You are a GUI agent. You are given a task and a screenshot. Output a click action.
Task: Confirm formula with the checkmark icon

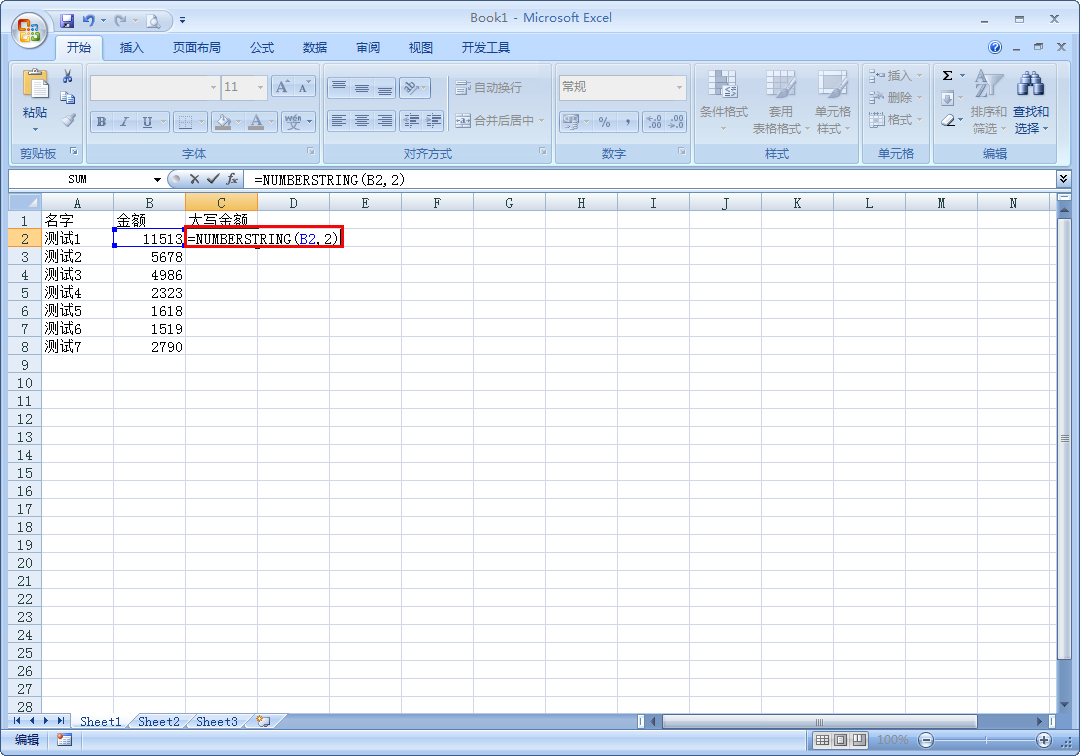pos(214,179)
